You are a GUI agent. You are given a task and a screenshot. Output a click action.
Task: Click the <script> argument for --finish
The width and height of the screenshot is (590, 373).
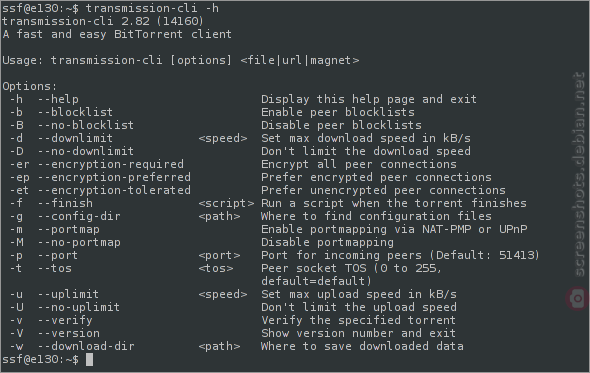click(227, 203)
